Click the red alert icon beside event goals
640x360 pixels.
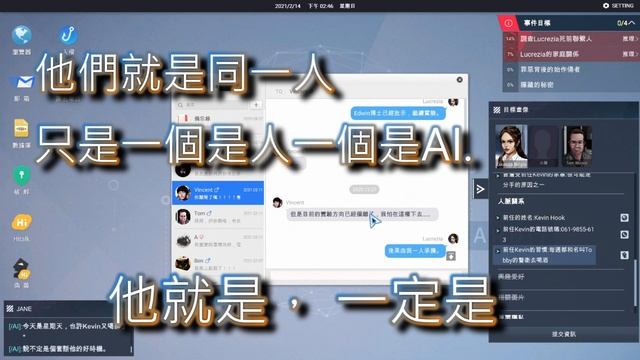tap(508, 23)
